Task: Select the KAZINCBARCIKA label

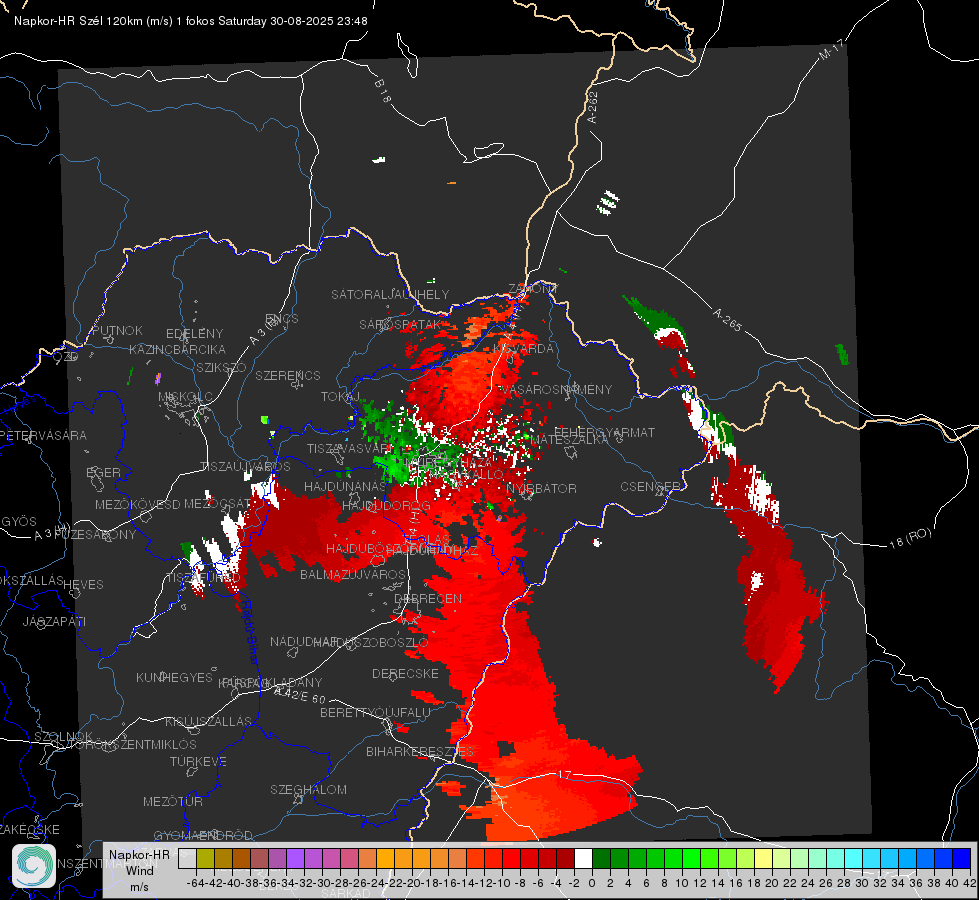Action: coord(177,349)
